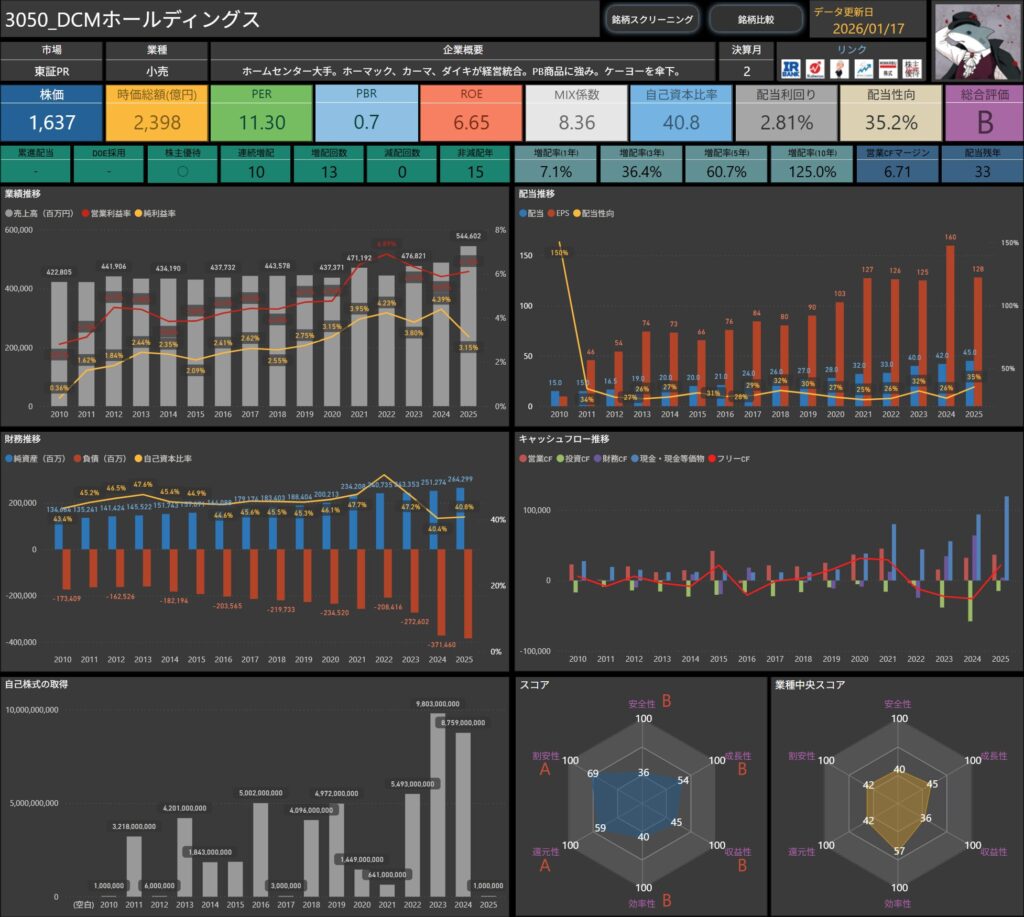
Task: Click the 総合評価 B rating card
Action: pos(982,112)
